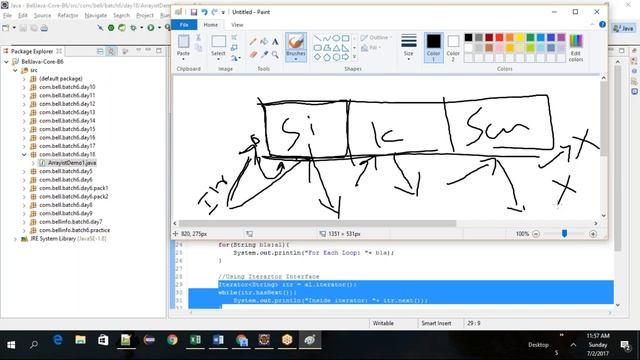This screenshot has height=360, width=640.
Task: Choose the Rectangle shape in Shapes gallery
Action: [x=346, y=38]
